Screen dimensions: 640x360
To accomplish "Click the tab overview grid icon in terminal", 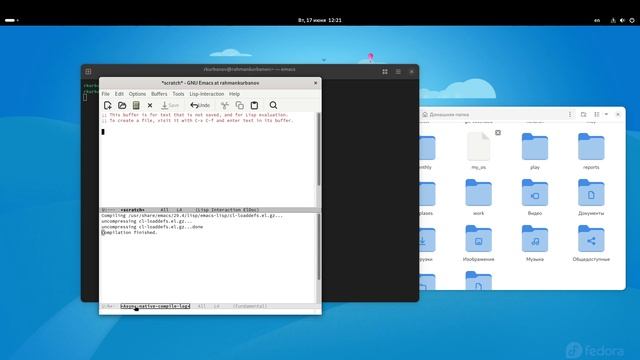I will pyautogui.click(x=385, y=71).
